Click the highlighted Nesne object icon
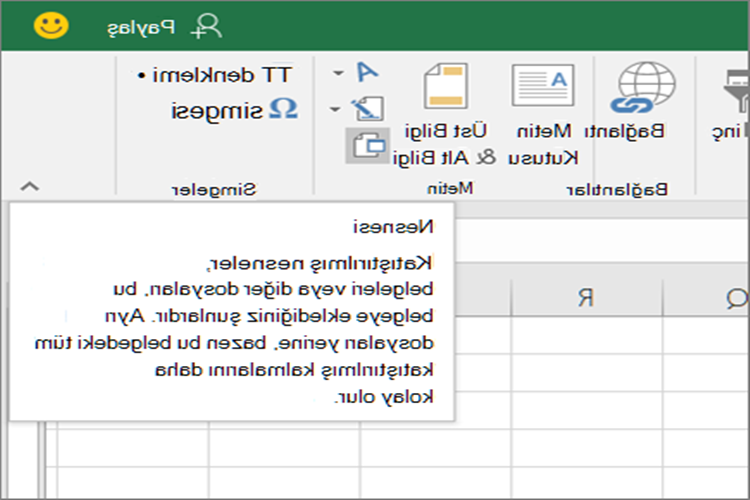750x500 pixels. click(368, 146)
